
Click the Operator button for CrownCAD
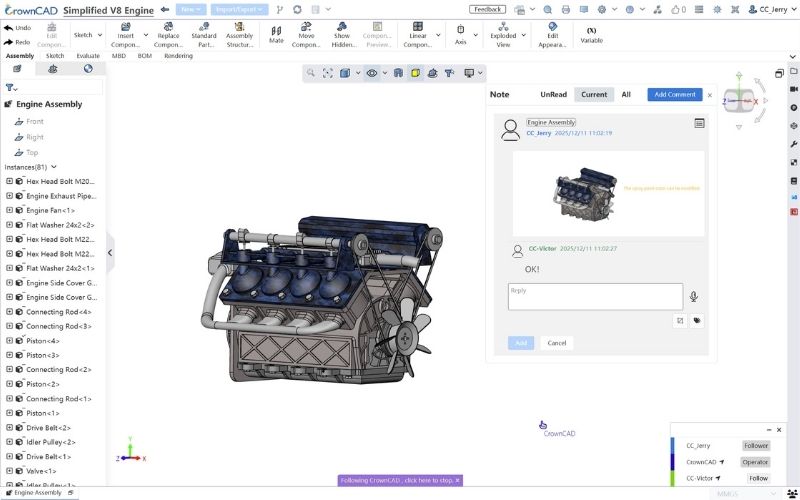(x=755, y=462)
